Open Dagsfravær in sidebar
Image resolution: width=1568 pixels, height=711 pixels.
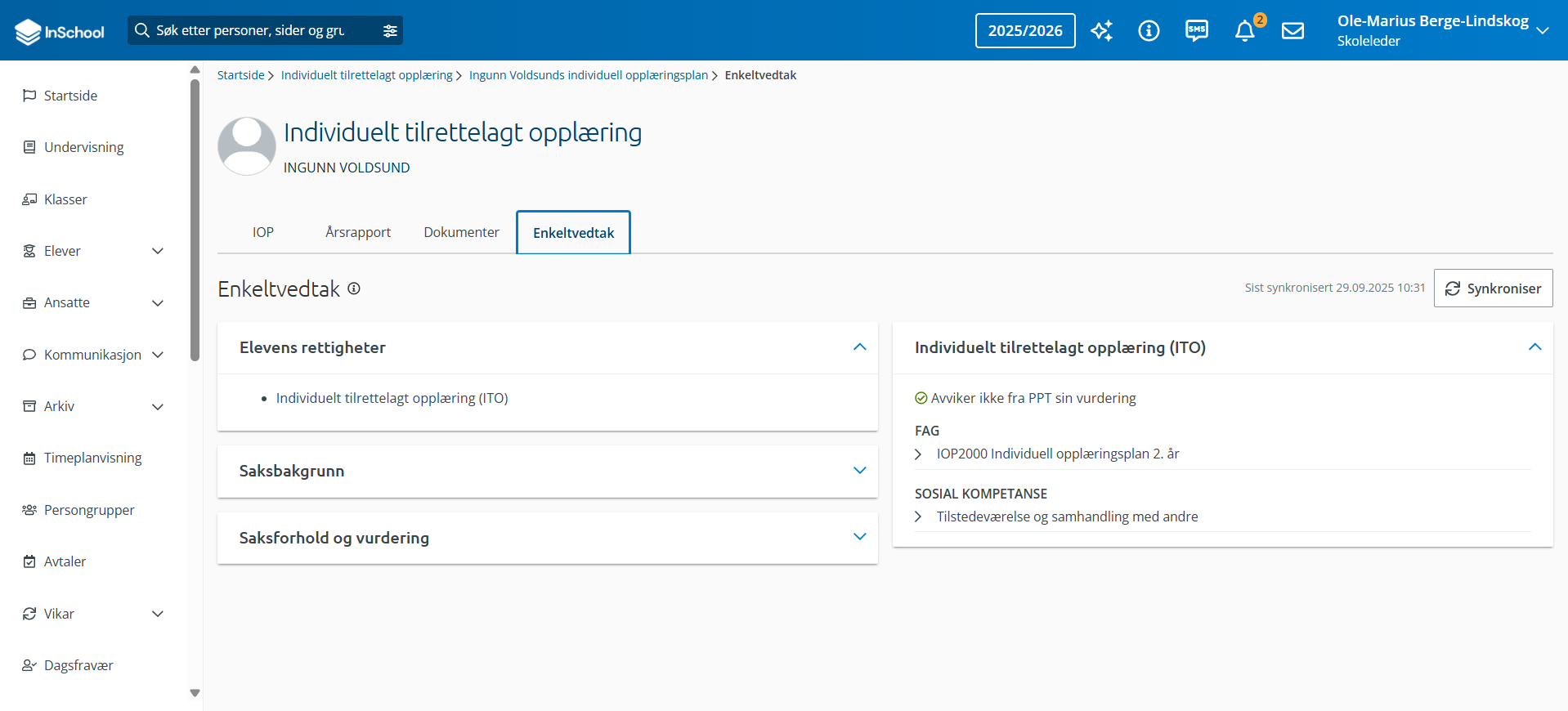pos(78,665)
